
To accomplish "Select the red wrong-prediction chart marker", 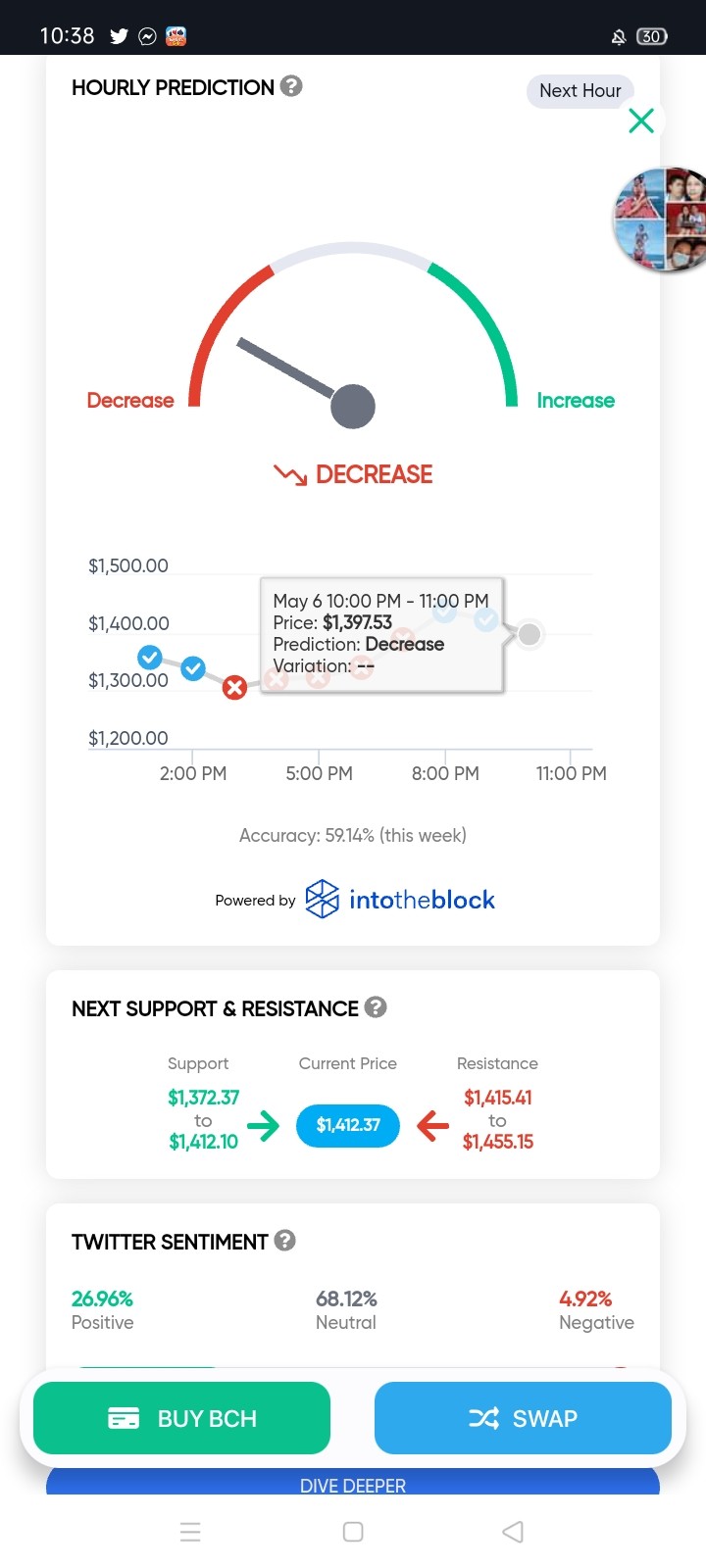I will coord(233,688).
